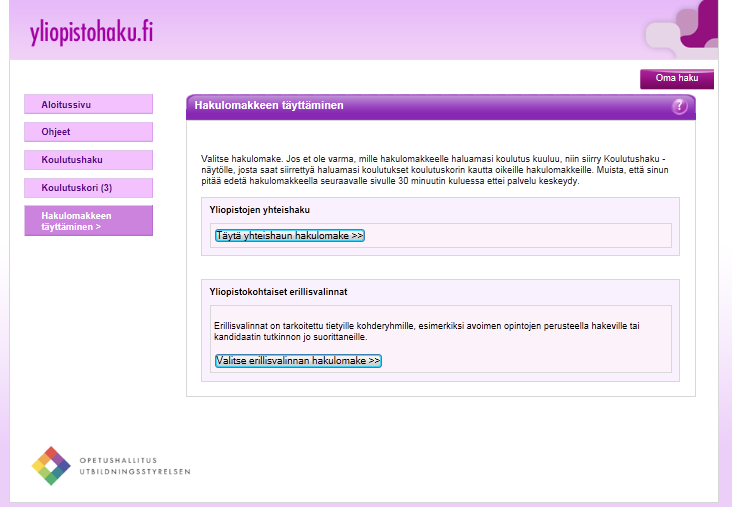Go to Aloitussivu in the sidebar
The height and width of the screenshot is (507, 732).
coord(88,104)
